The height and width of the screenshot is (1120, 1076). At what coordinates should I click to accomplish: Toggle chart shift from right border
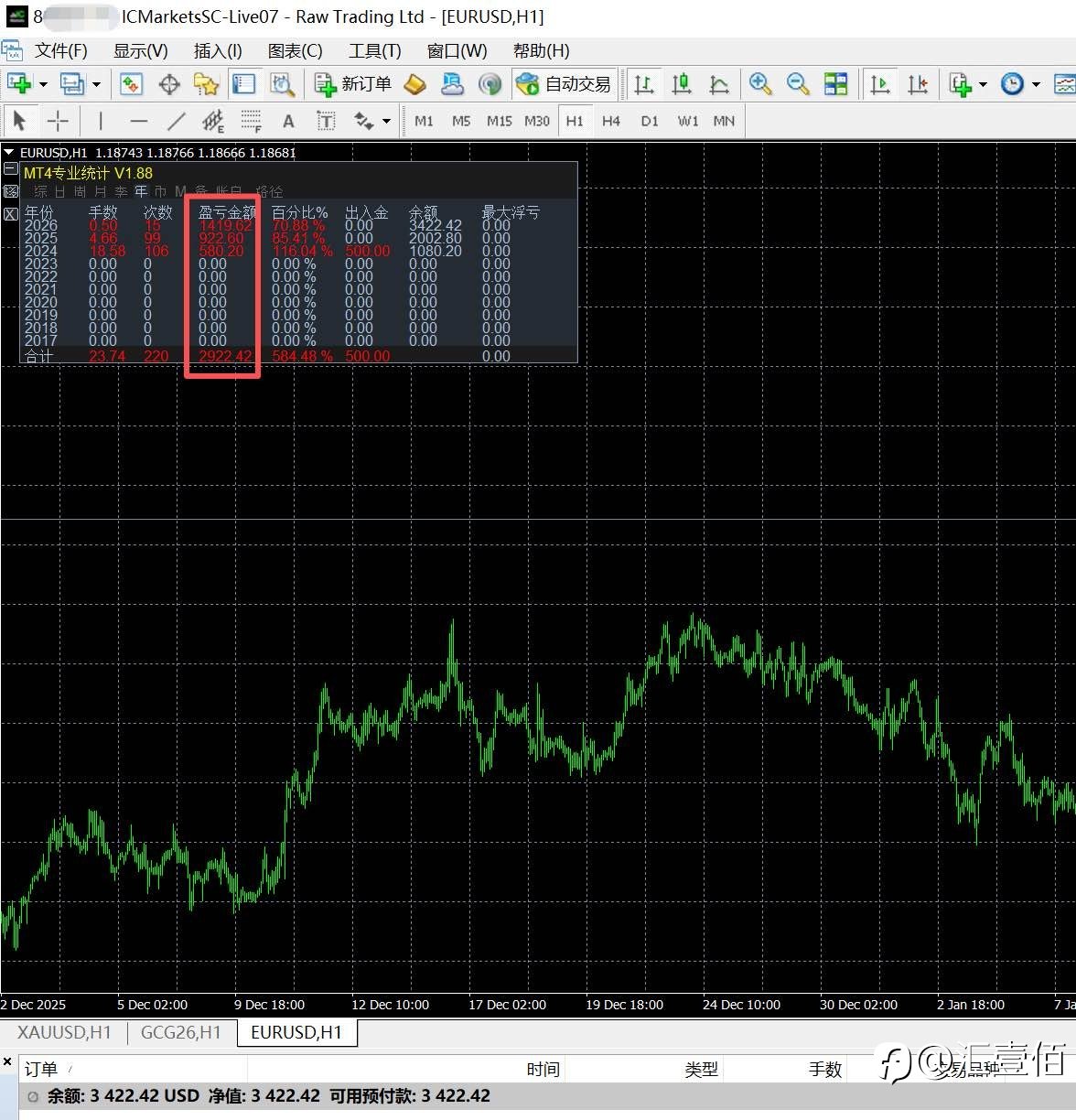click(x=918, y=84)
